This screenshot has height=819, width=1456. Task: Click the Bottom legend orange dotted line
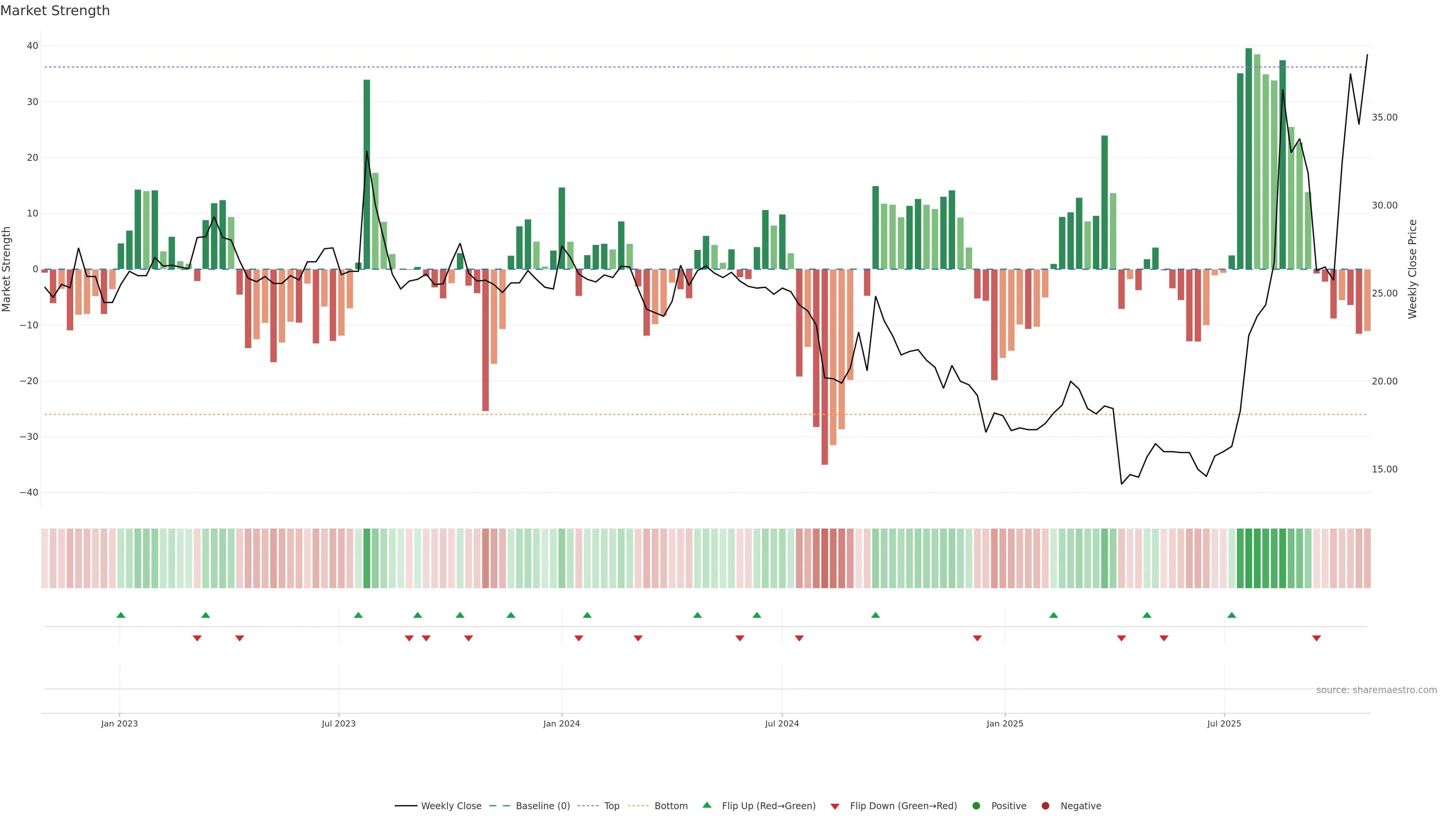pos(639,806)
